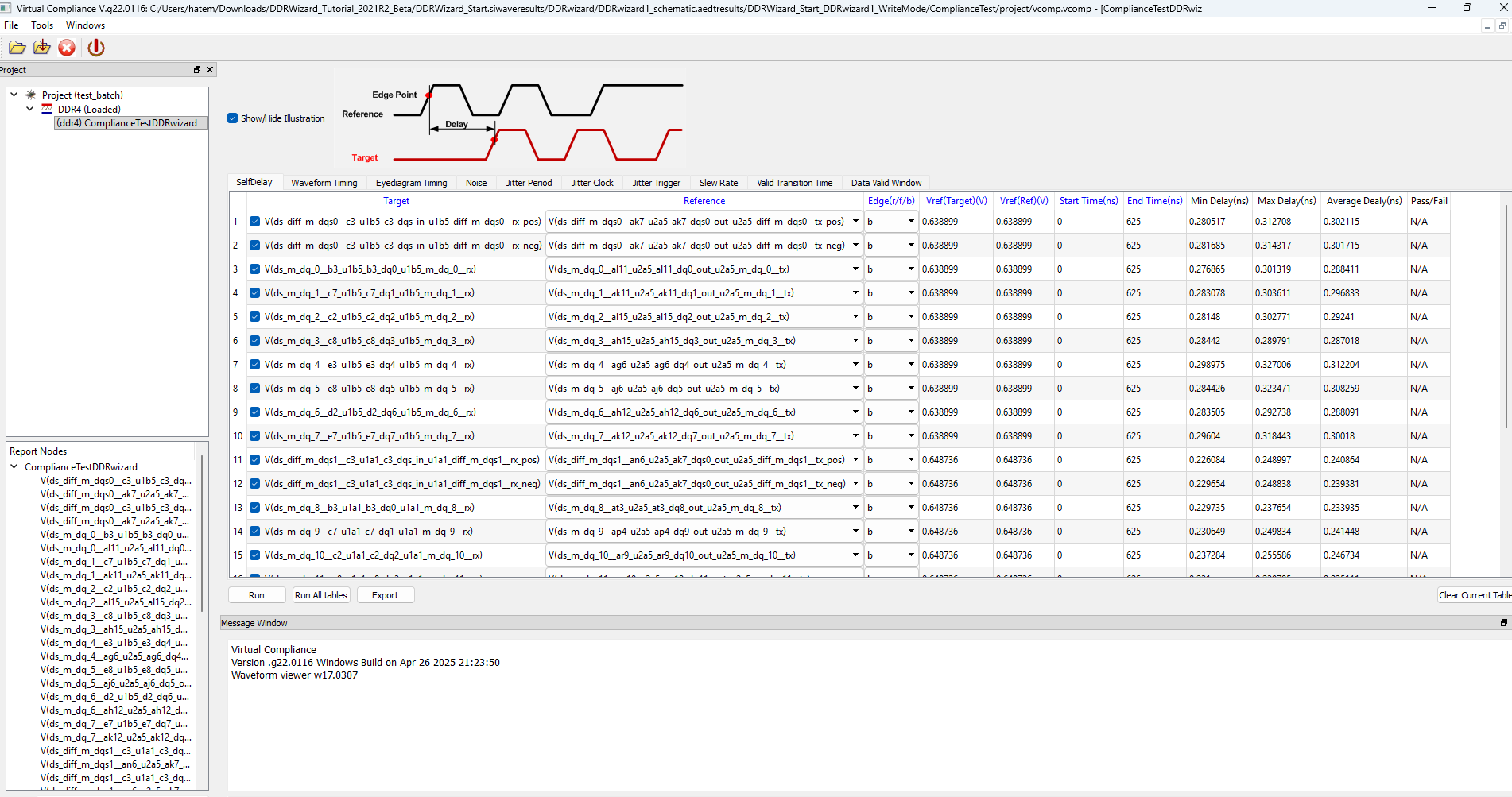Viewport: 1512px width, 797px height.
Task: Float the Project panel with undock icon
Action: [x=197, y=70]
